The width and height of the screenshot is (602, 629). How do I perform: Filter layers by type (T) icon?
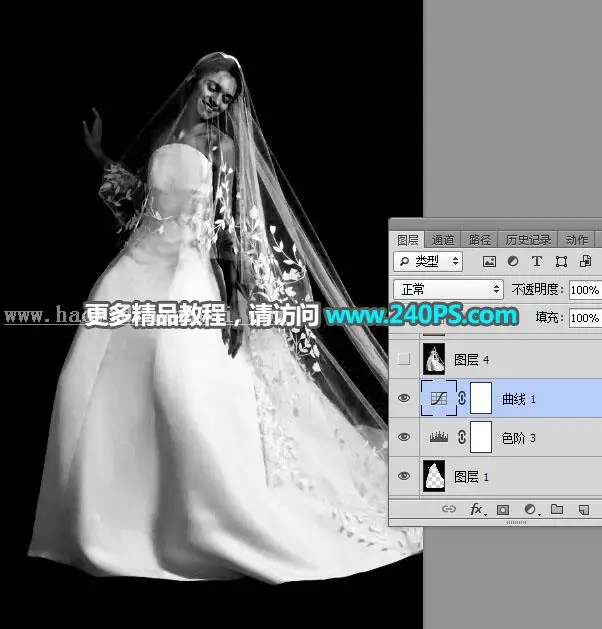(537, 262)
